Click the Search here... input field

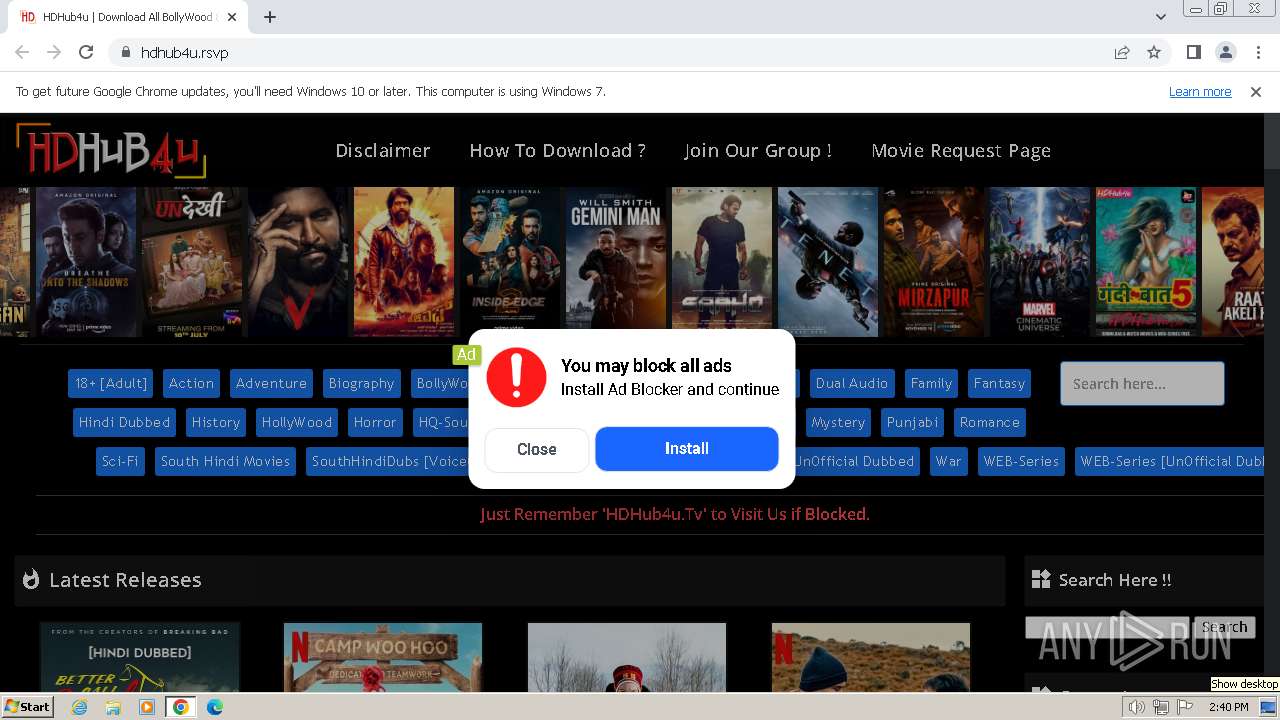(1142, 383)
